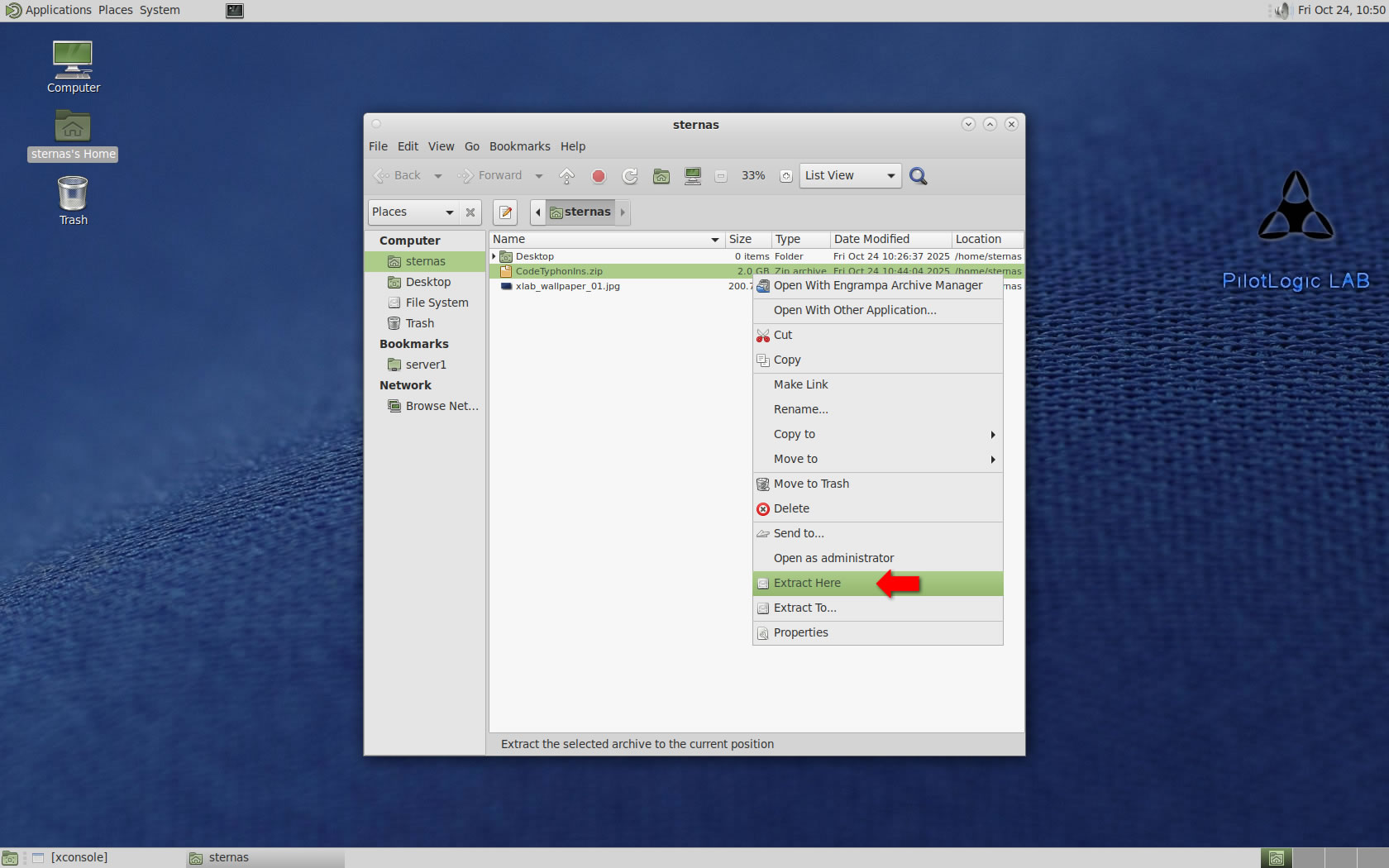Toggle the location edit pencil button
Screen dimensions: 1389x868
tap(505, 212)
